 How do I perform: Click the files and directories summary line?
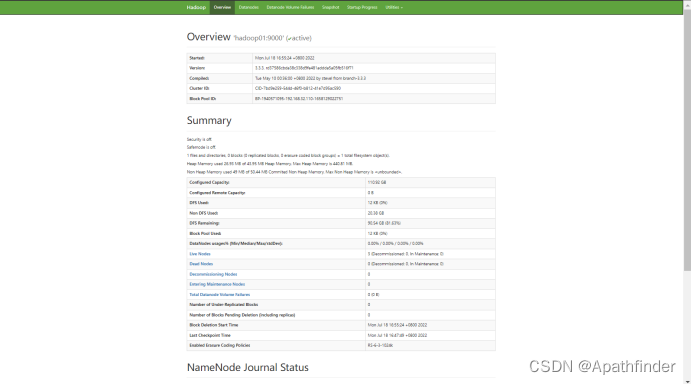[x=288, y=156]
